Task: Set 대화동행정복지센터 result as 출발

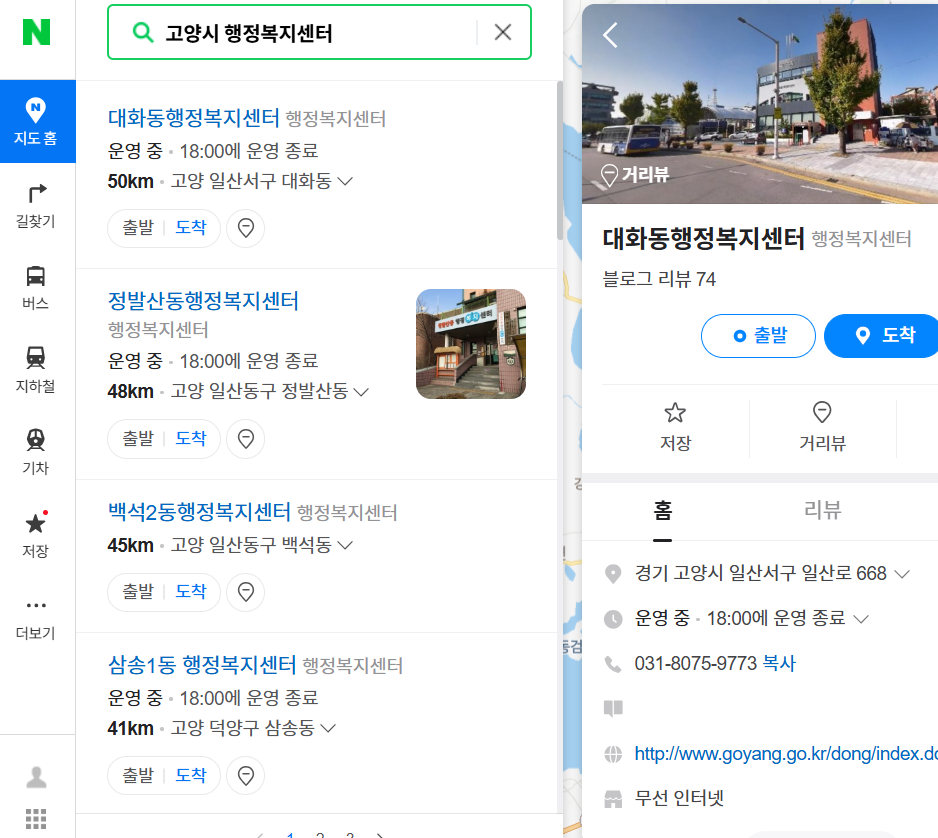Action: pos(138,228)
